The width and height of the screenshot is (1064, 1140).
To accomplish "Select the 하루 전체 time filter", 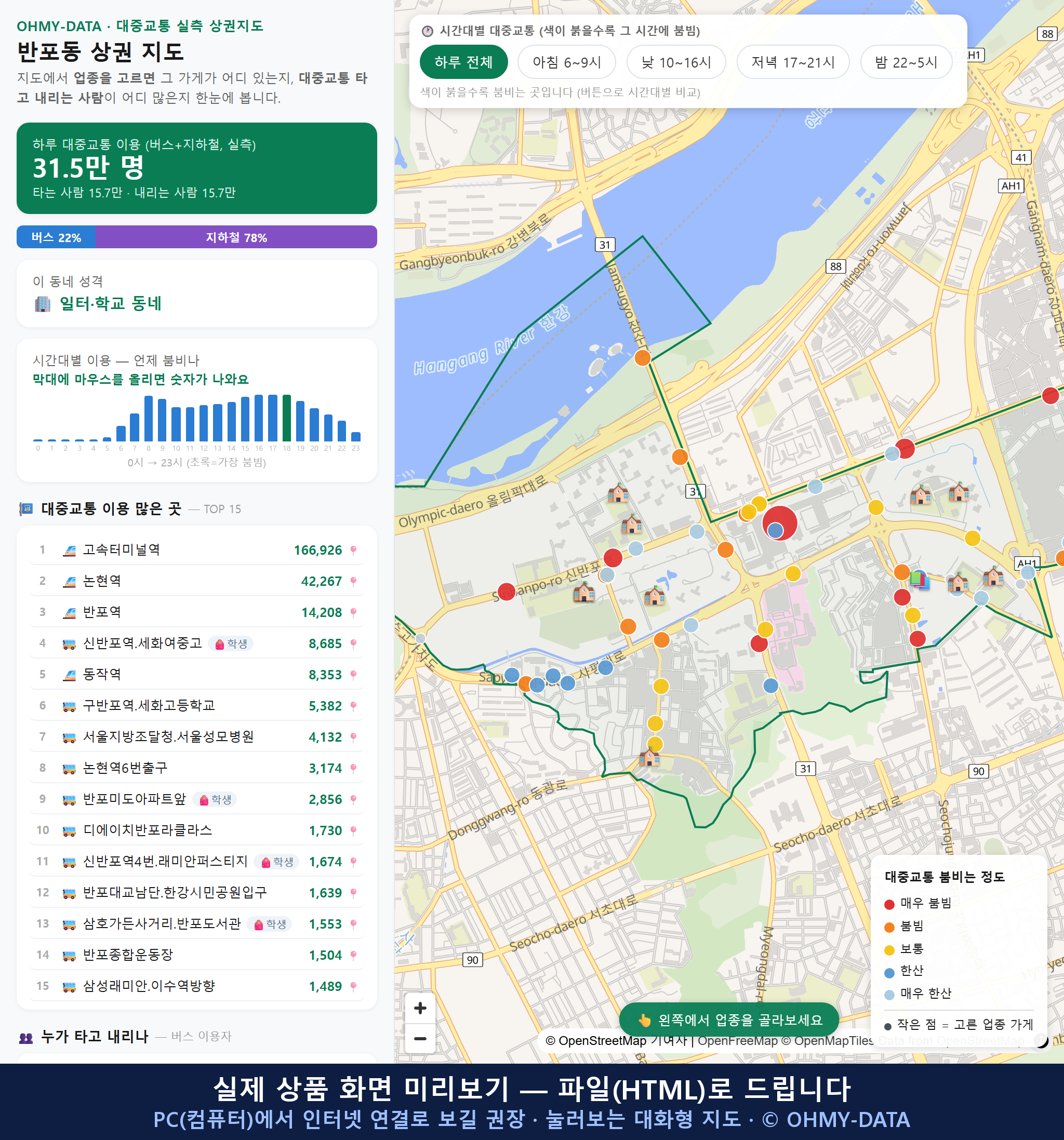I will [463, 62].
